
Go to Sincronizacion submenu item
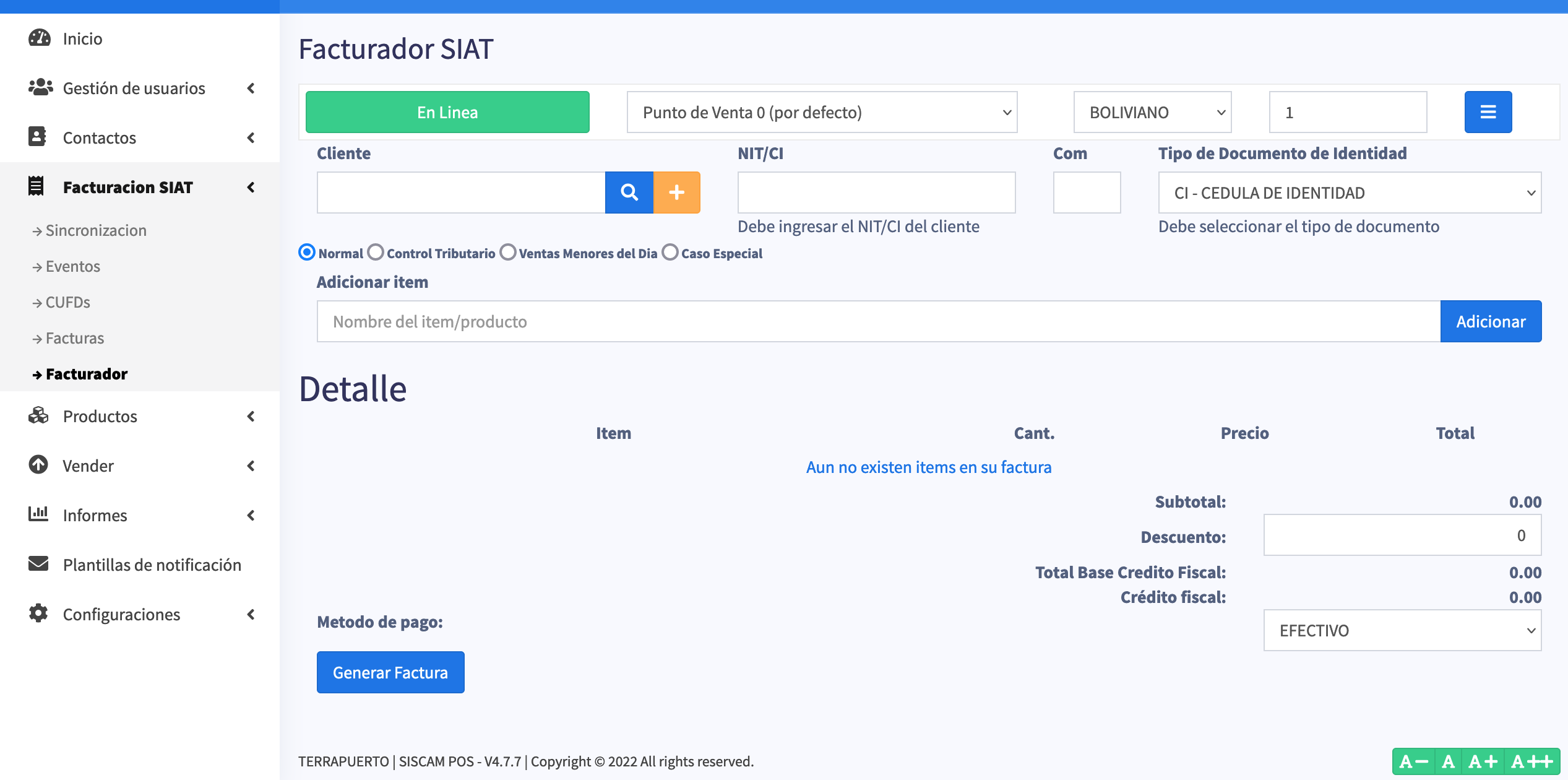click(x=95, y=230)
